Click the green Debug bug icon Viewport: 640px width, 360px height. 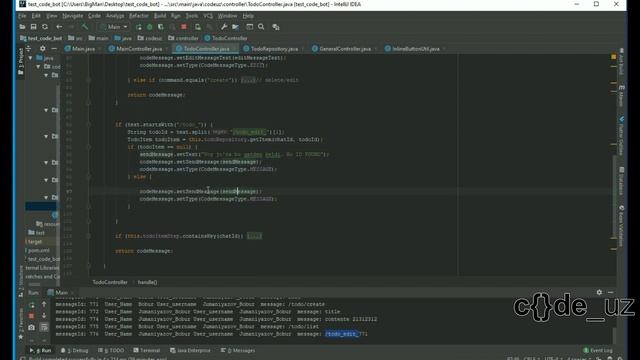coord(150,27)
